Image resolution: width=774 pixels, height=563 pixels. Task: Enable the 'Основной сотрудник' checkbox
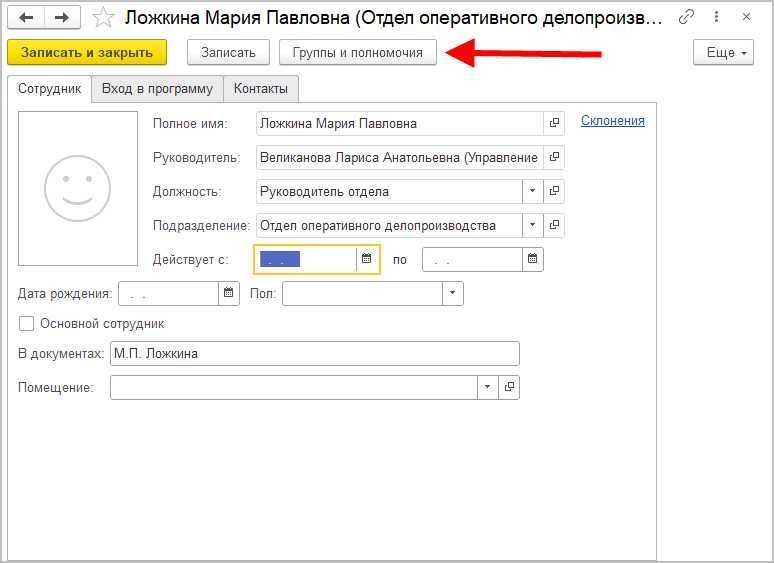pos(26,324)
